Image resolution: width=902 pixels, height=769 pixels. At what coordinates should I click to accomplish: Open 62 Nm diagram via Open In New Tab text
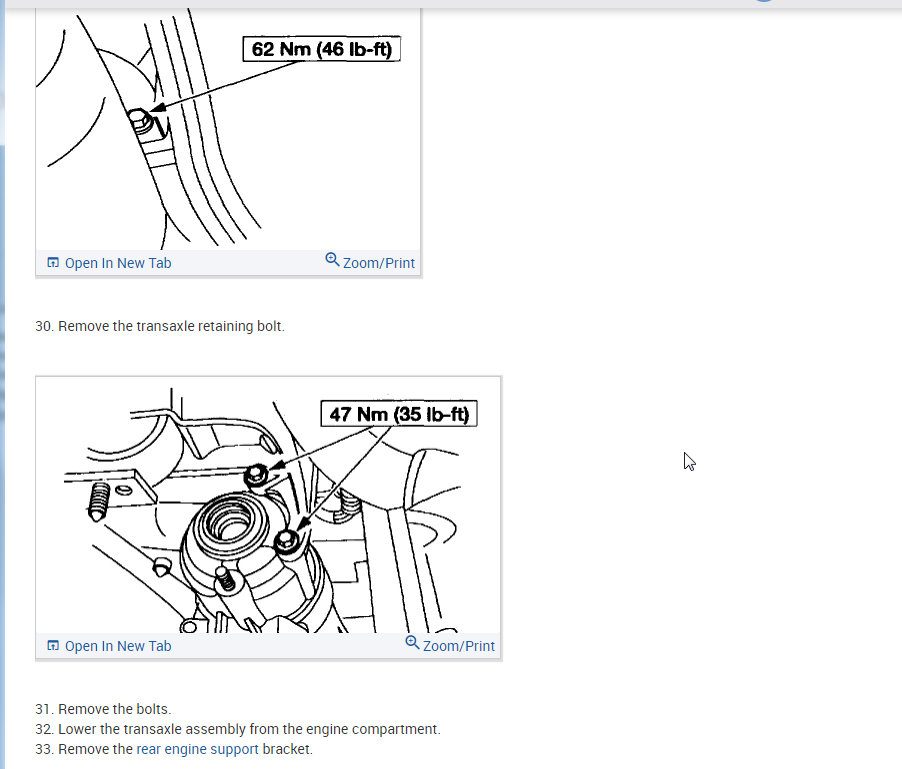tap(118, 263)
